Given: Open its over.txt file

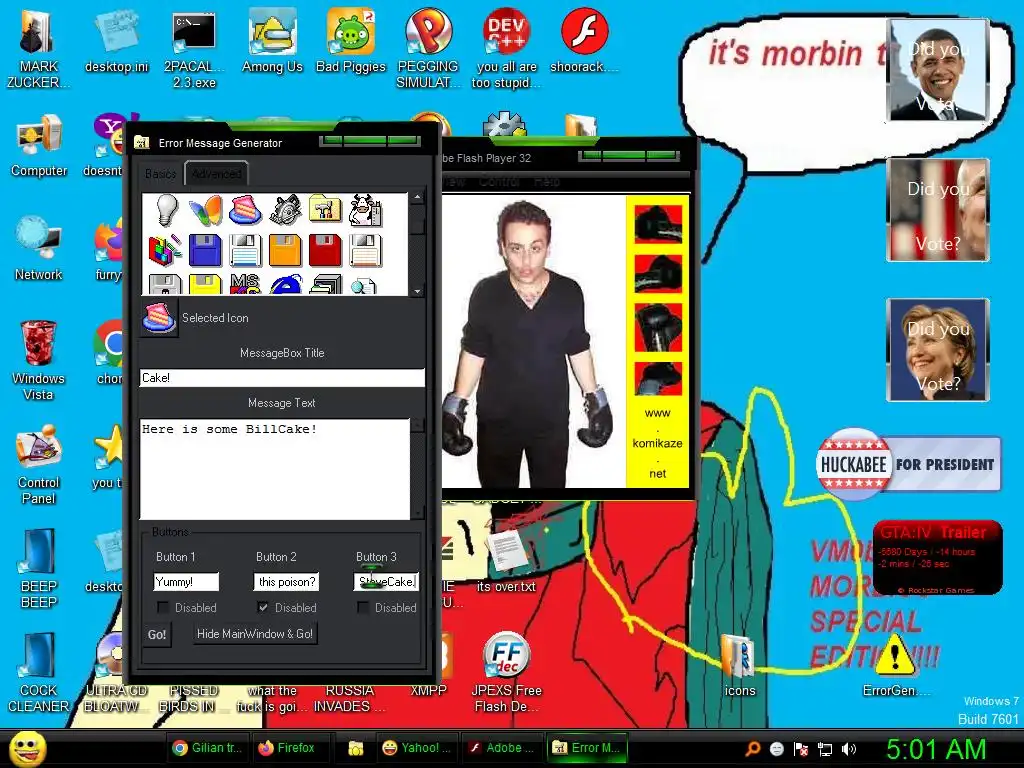Looking at the screenshot, I should 506,561.
